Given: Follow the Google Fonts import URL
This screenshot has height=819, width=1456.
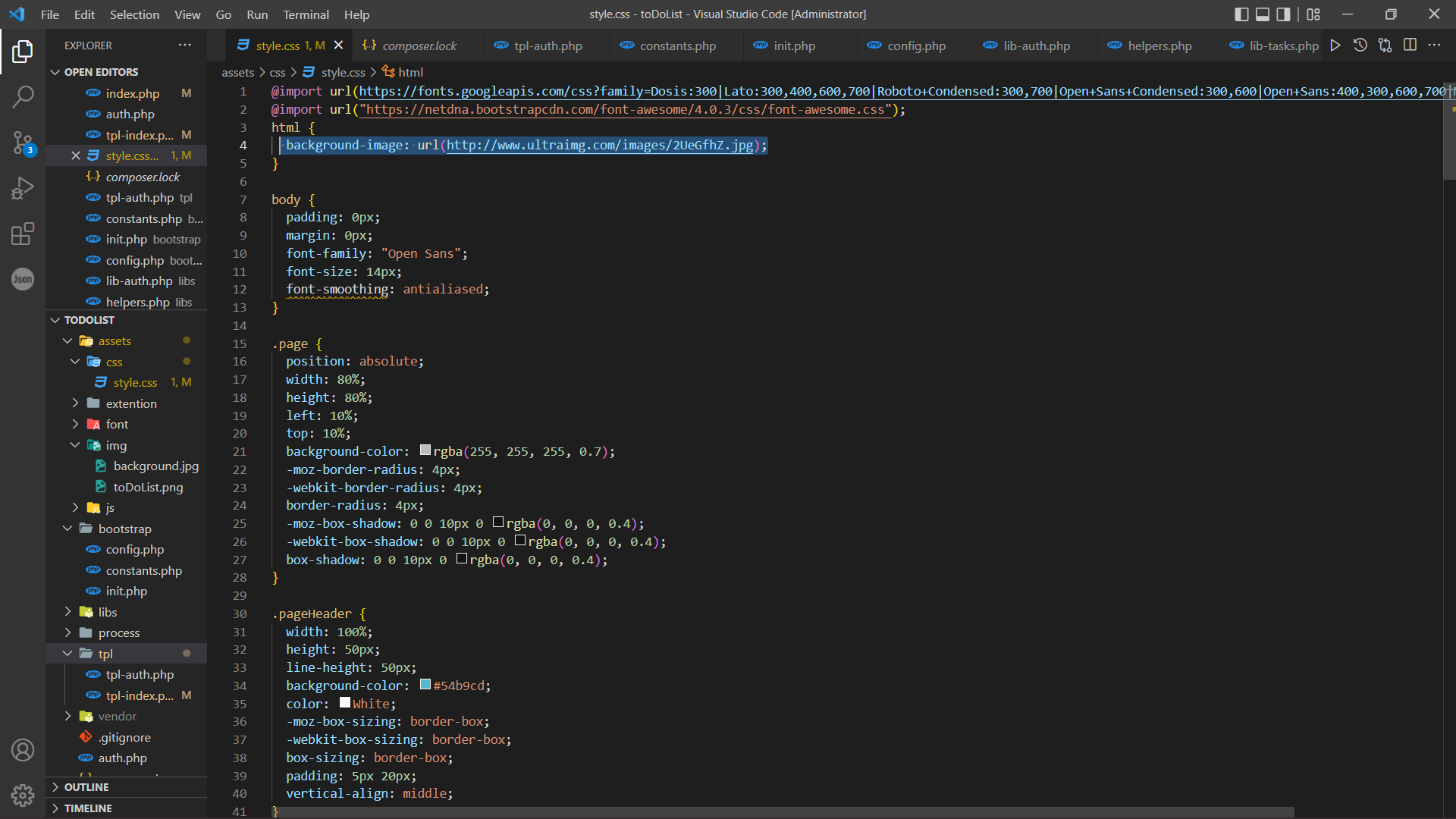Looking at the screenshot, I should point(902,91).
